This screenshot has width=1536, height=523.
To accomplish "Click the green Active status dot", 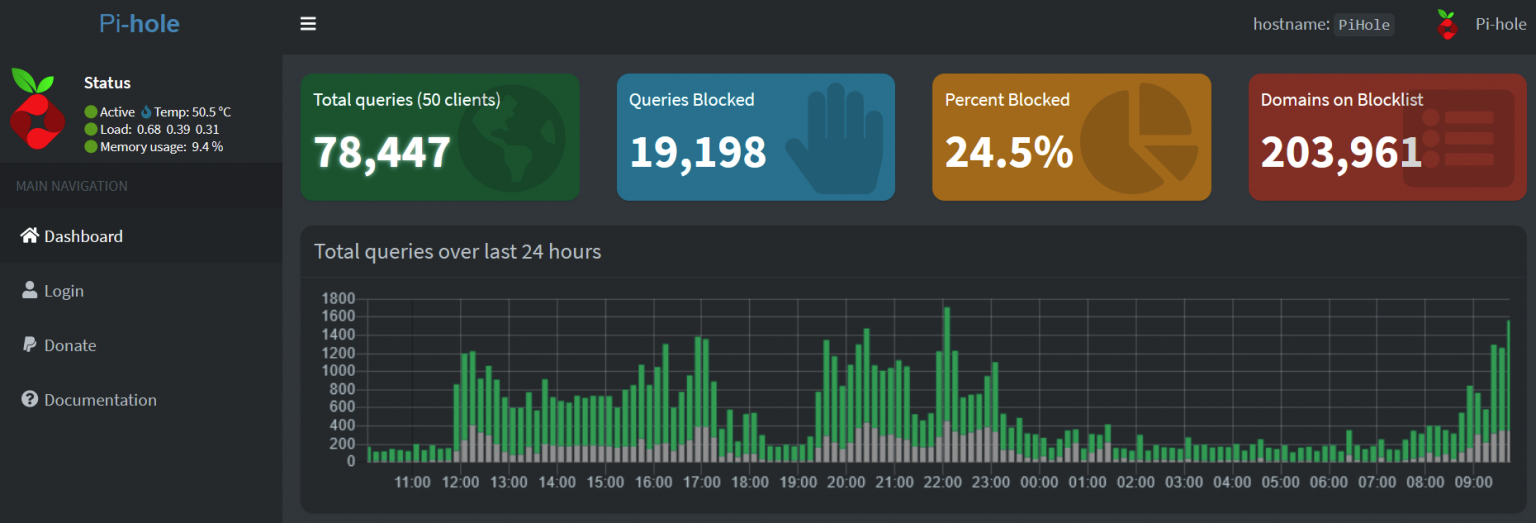I will tap(91, 112).
